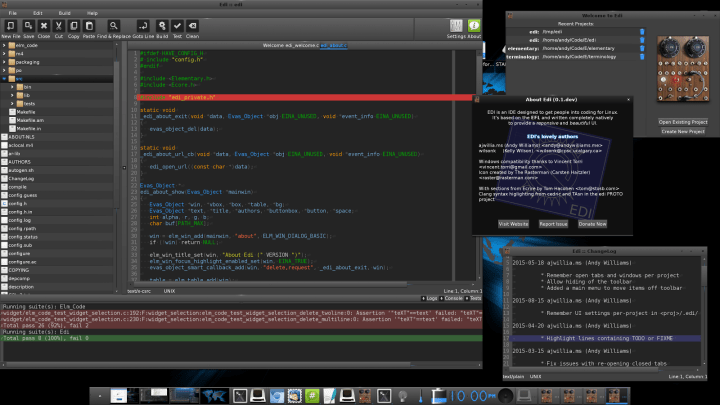The width and height of the screenshot is (720, 405).
Task: Delete /tmp/edi recent project trash icon
Action: point(642,32)
